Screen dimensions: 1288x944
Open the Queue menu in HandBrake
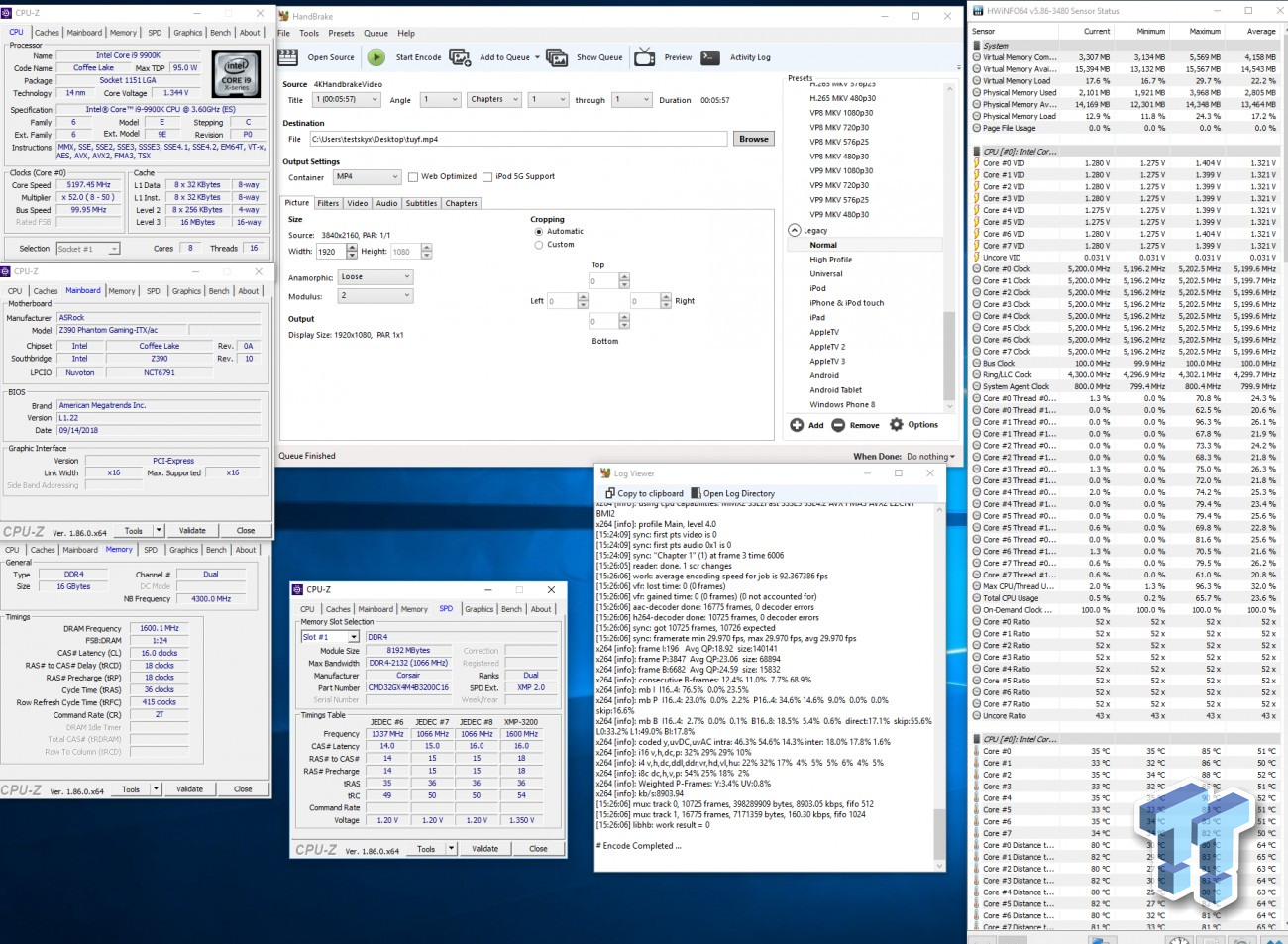(x=376, y=33)
